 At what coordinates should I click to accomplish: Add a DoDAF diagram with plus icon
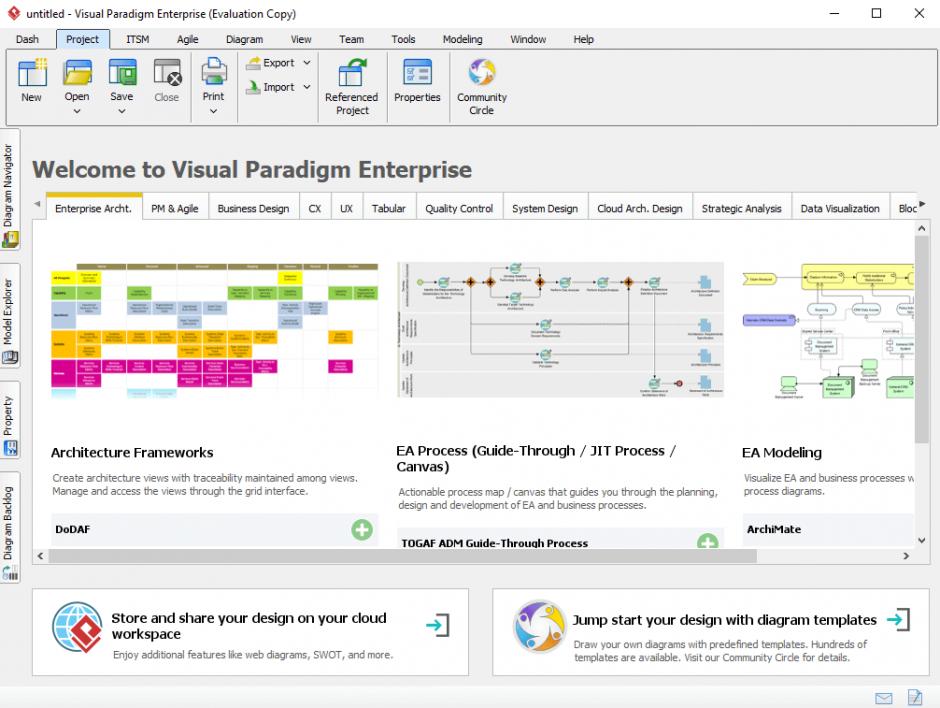(x=362, y=529)
